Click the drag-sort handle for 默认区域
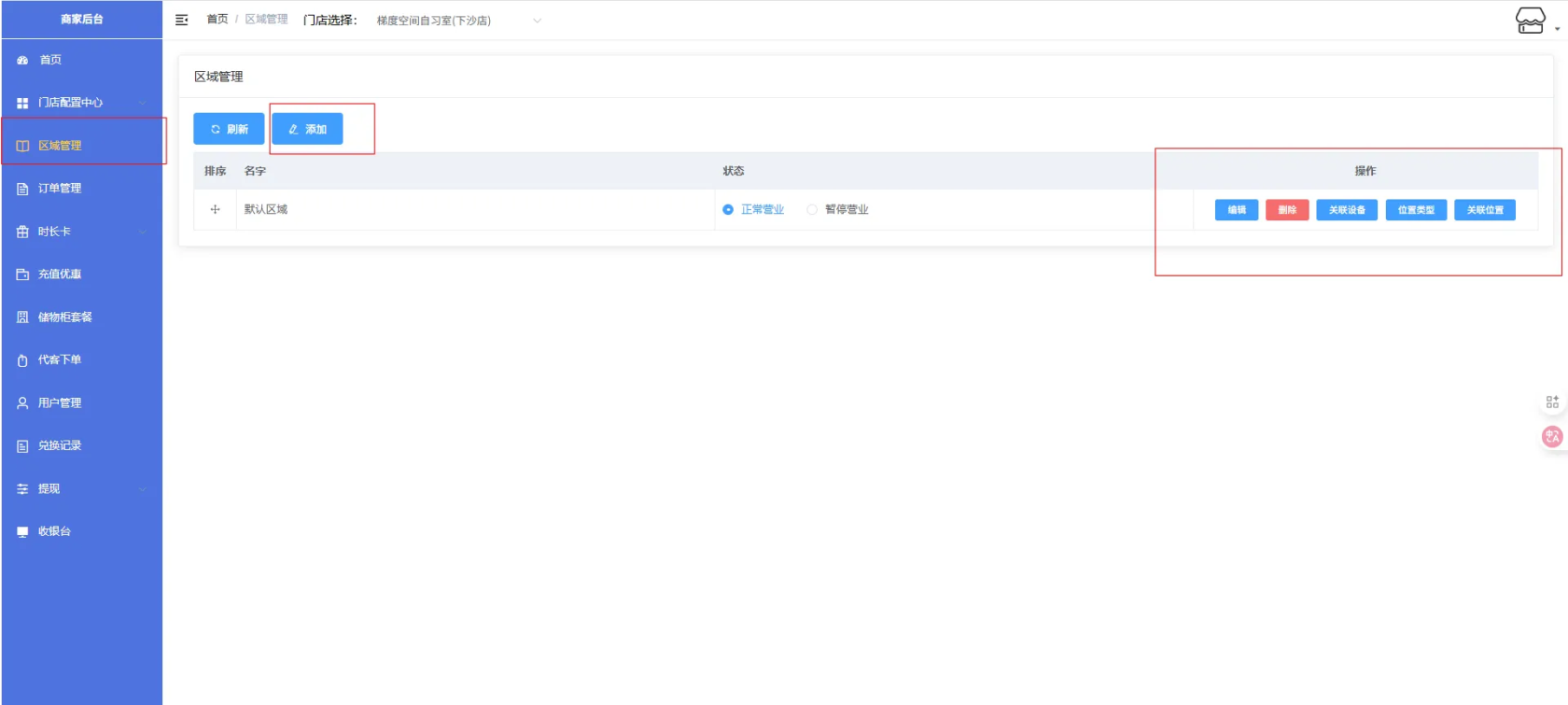 pos(216,210)
